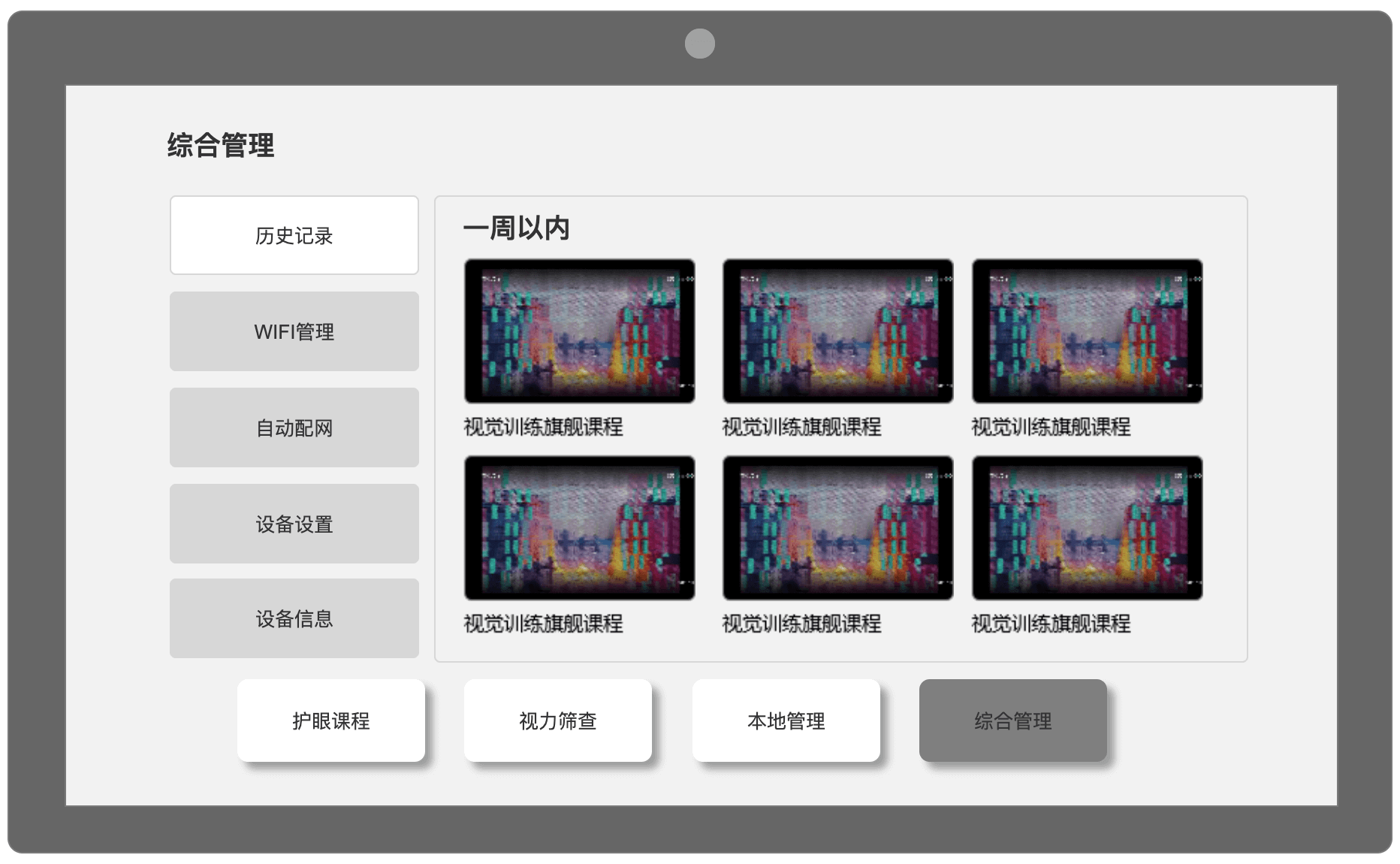The height and width of the screenshot is (864, 1400).
Task: Click 视觉训练旗舰课程 title under first-row right thumbnail
Action: pos(1051,427)
